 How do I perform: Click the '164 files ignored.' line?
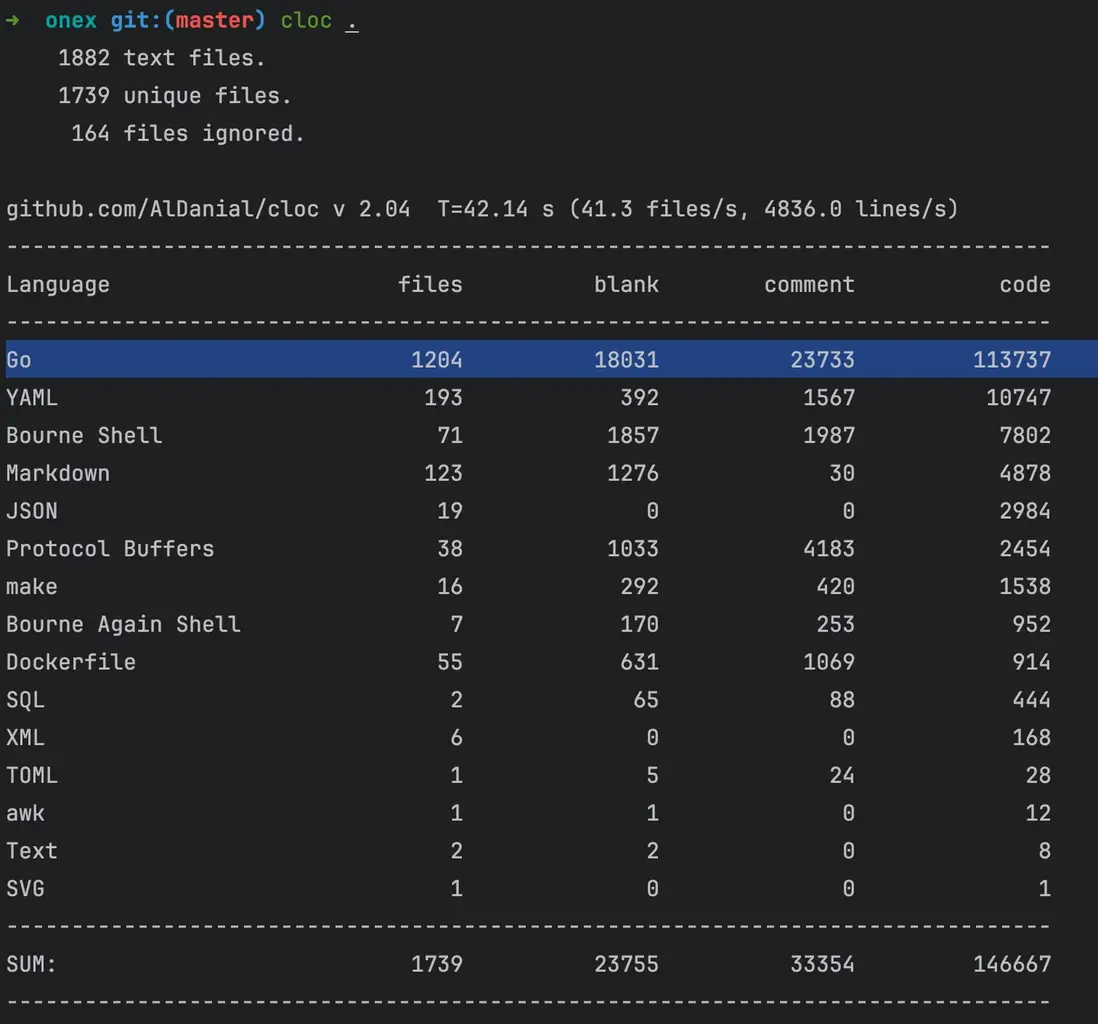(187, 133)
